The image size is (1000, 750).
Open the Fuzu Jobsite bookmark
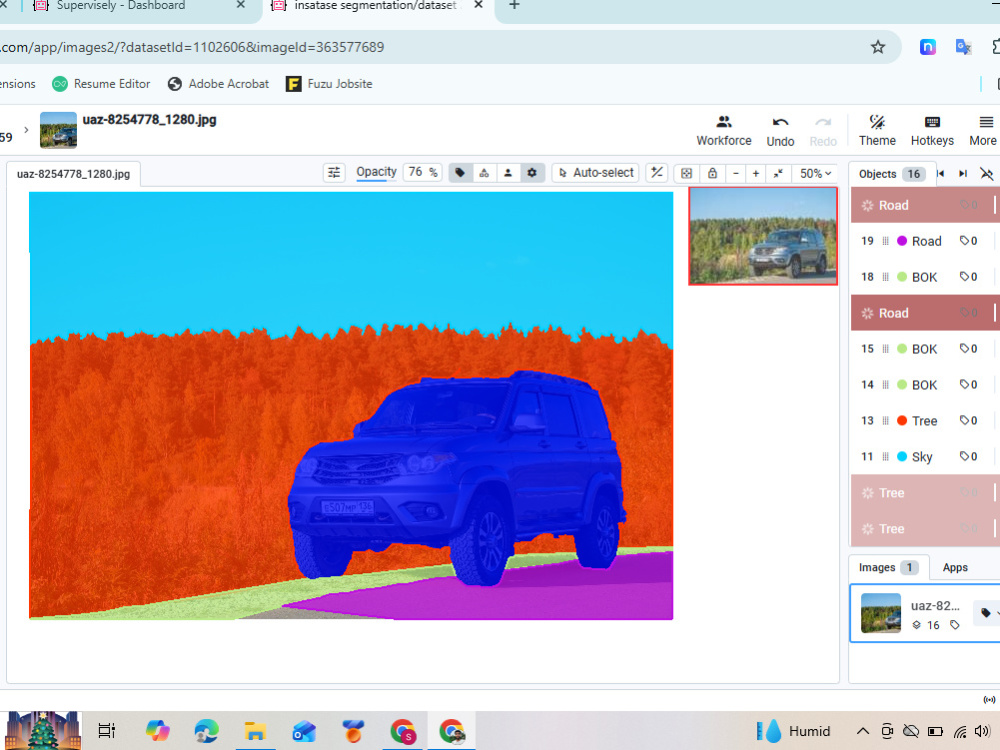pos(329,84)
